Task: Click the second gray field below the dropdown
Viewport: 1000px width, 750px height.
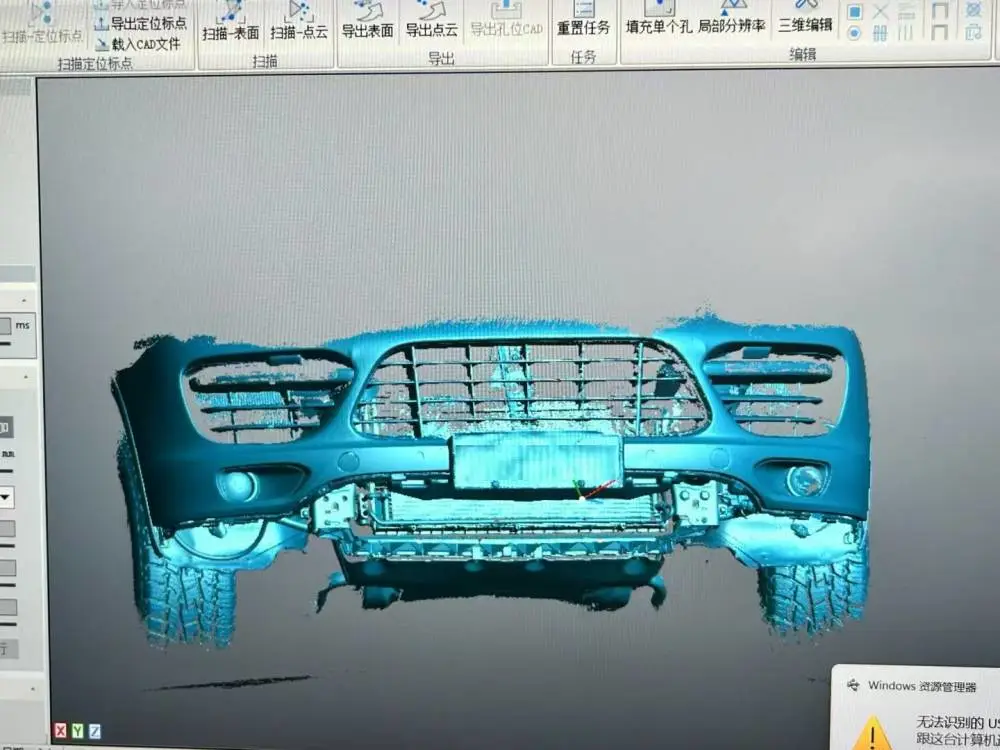Action: tap(8, 568)
